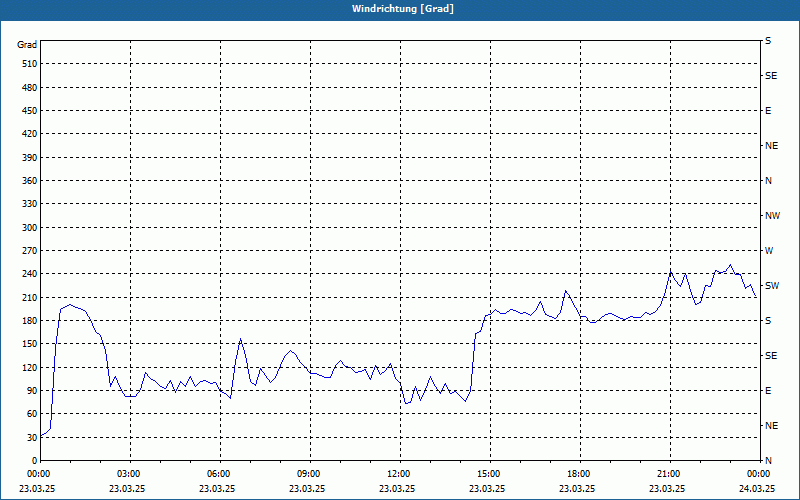This screenshot has height=500, width=800.
Task: Click the 150 y-axis value
Action: [x=30, y=343]
